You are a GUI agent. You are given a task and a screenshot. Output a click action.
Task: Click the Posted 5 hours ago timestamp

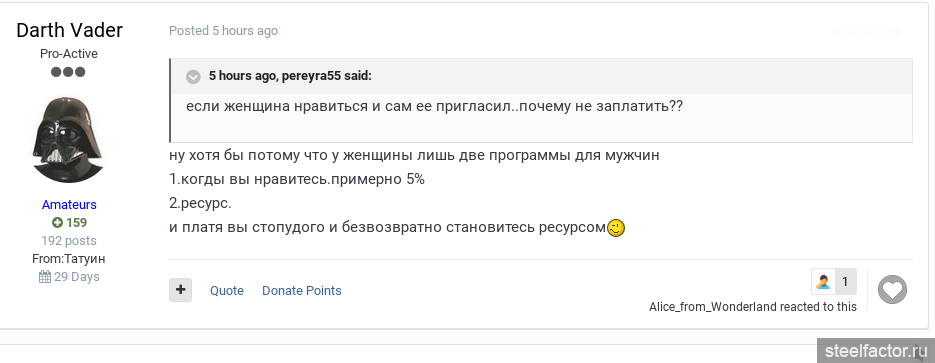(224, 30)
